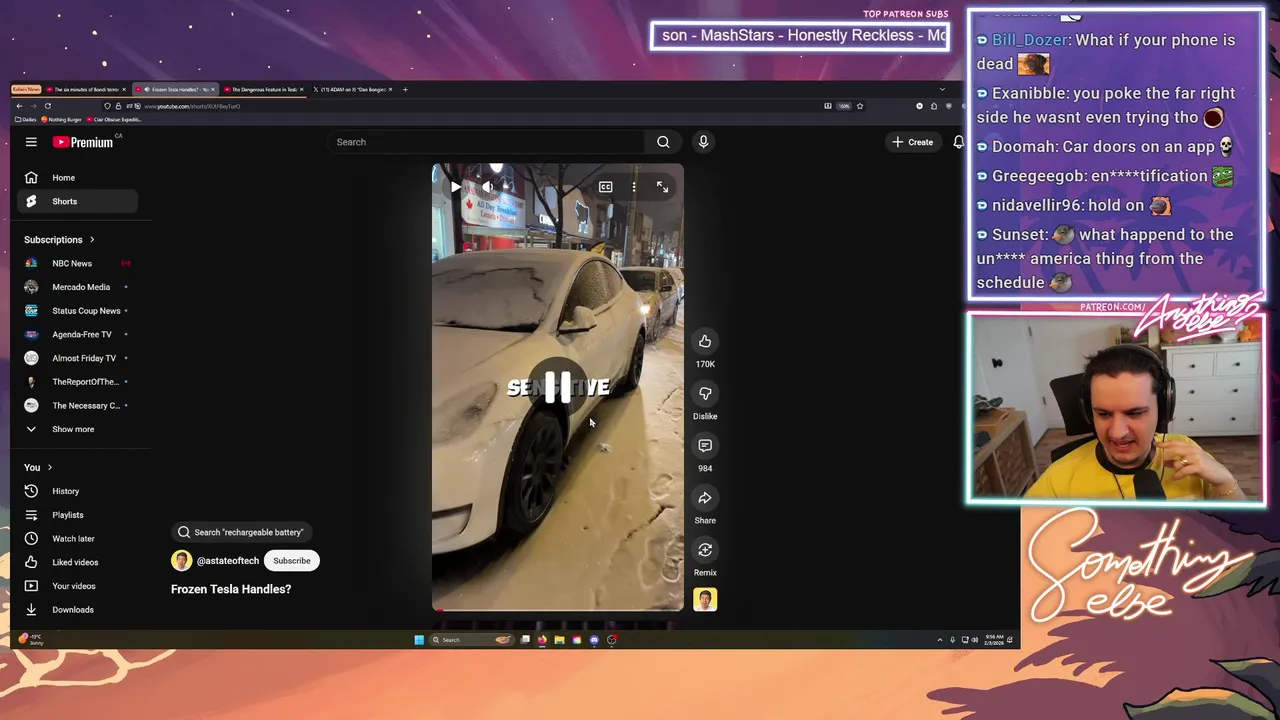This screenshot has height=720, width=1280.
Task: Open the YouTube hamburger guide menu
Action: coord(31,142)
